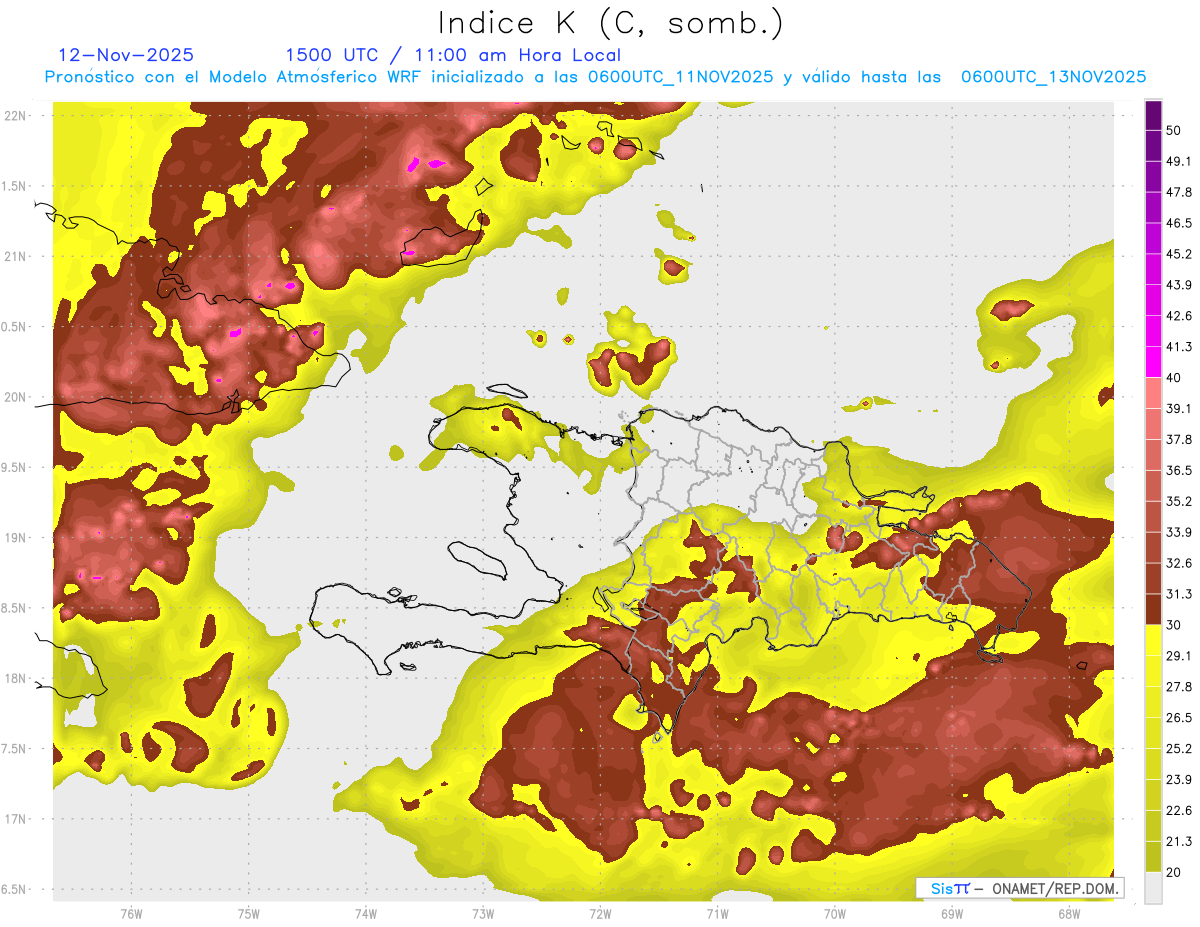
Task: Click the latitude axis label "20N"
Action: point(17,397)
